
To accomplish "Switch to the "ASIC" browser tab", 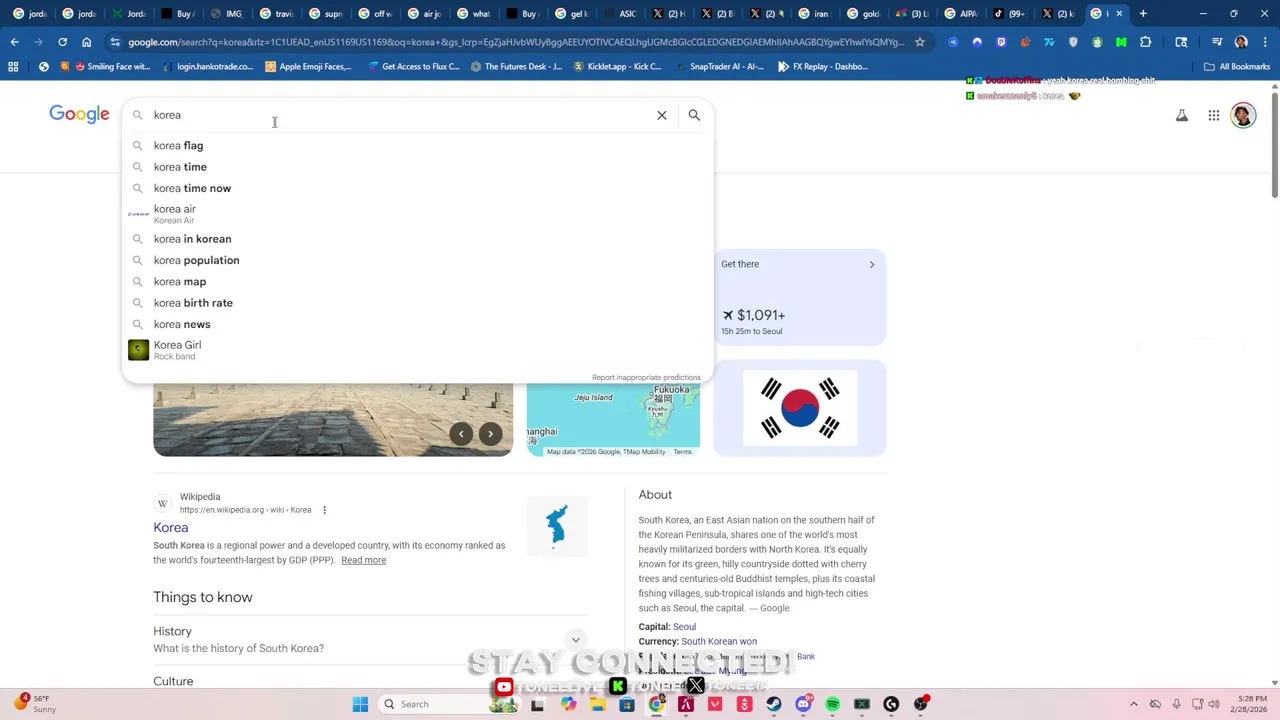I will (x=621, y=14).
